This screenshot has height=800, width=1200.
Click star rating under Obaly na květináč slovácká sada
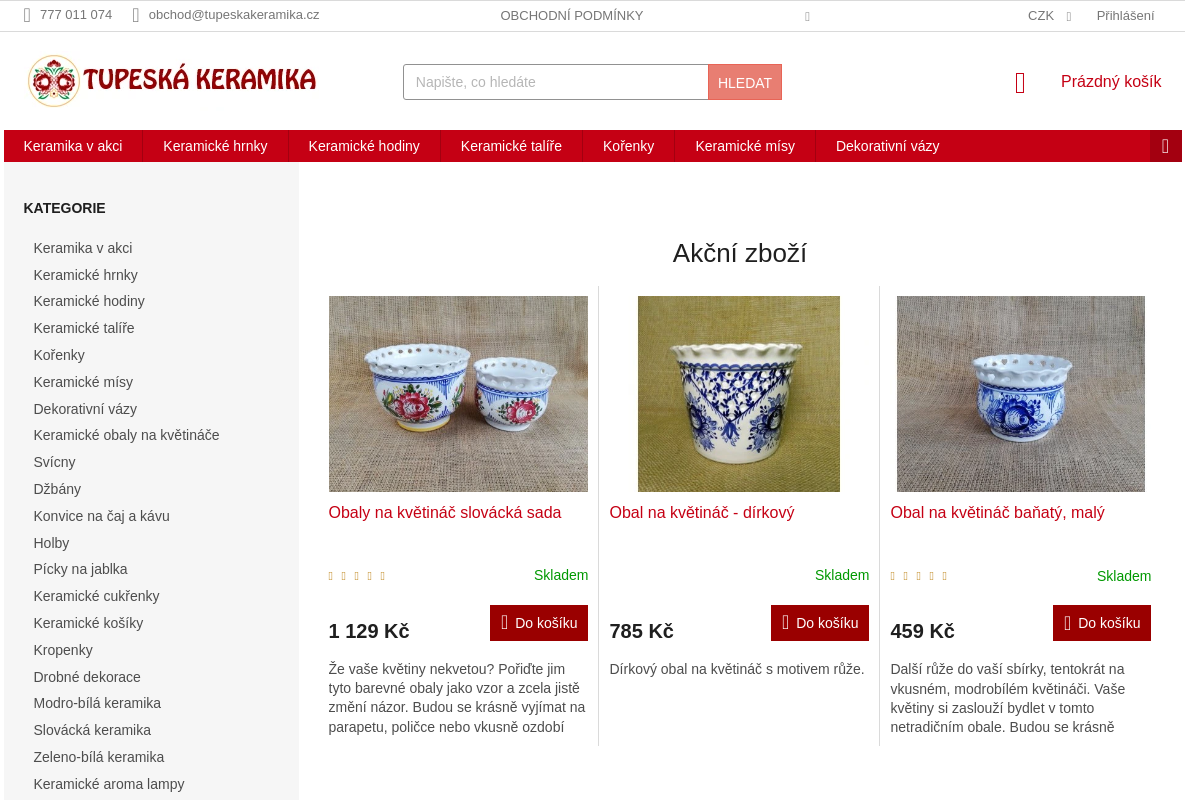pos(357,576)
